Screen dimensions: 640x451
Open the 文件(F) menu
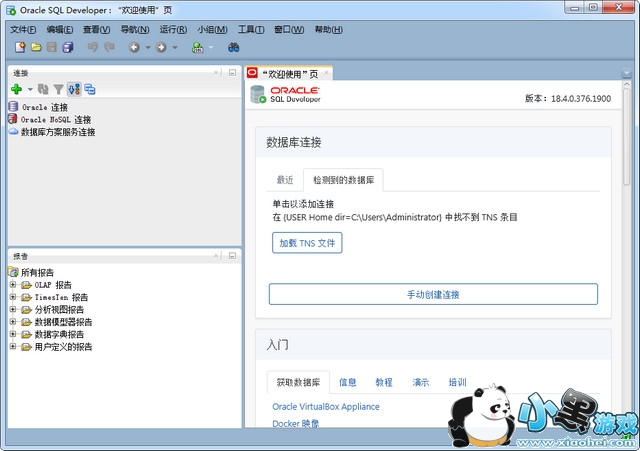(23, 29)
